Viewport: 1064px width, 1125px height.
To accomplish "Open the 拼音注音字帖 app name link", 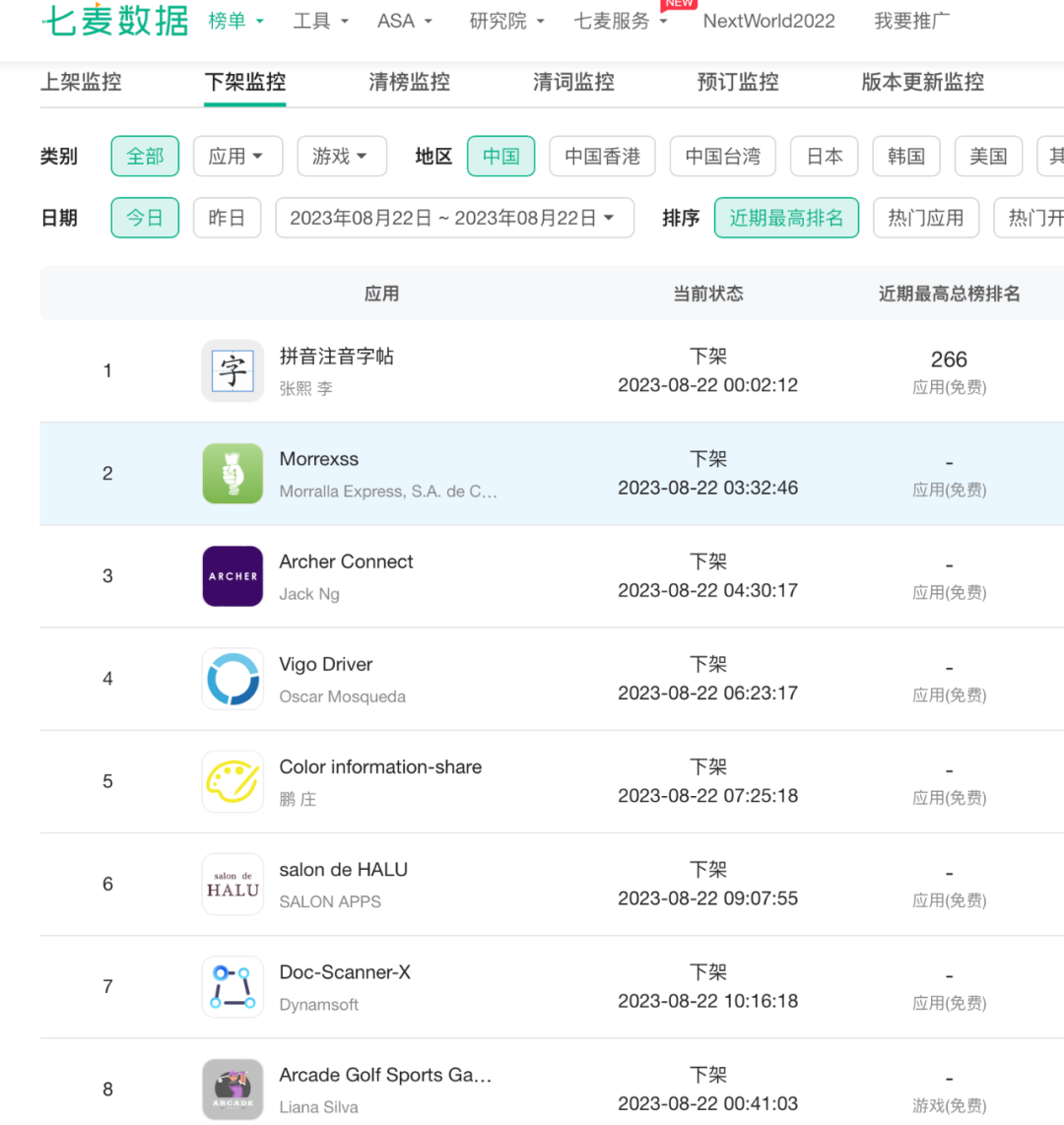I will (337, 356).
